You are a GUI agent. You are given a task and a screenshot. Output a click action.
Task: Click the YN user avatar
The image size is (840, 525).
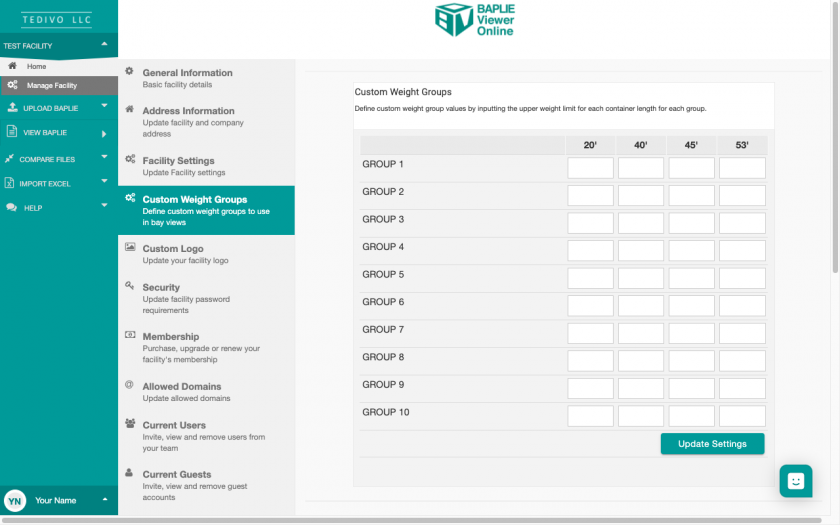tap(15, 501)
